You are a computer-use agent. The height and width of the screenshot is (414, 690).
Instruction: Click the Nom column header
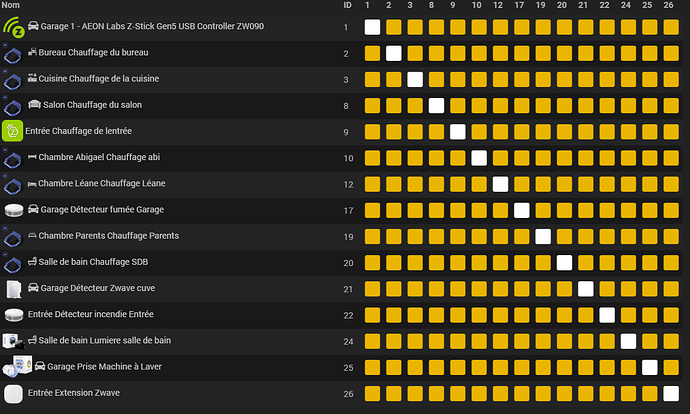click(x=11, y=6)
